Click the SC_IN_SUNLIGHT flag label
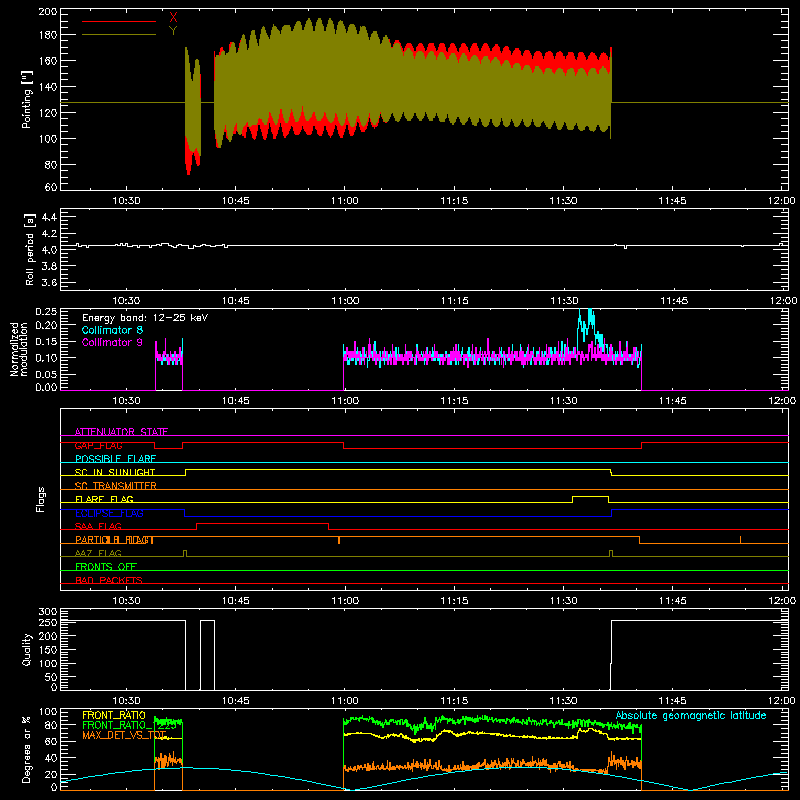Image resolution: width=800 pixels, height=800 pixels. (115, 472)
